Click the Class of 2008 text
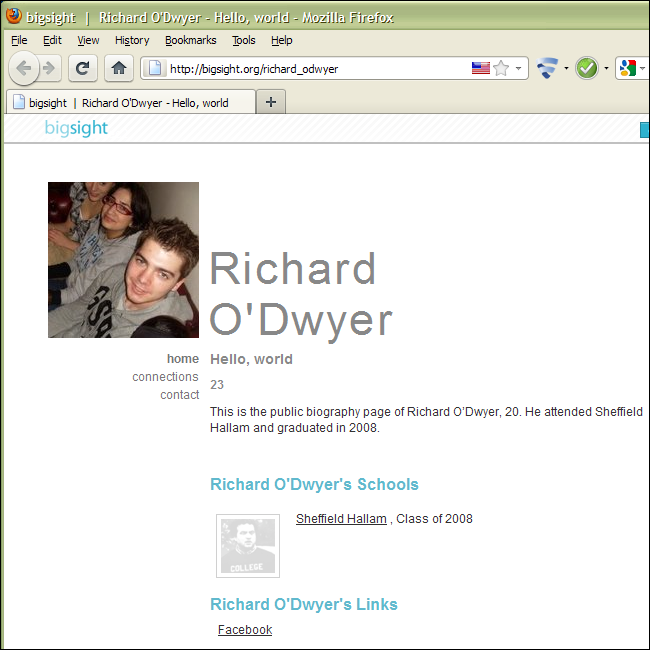Screen dimensions: 650x650 click(434, 519)
